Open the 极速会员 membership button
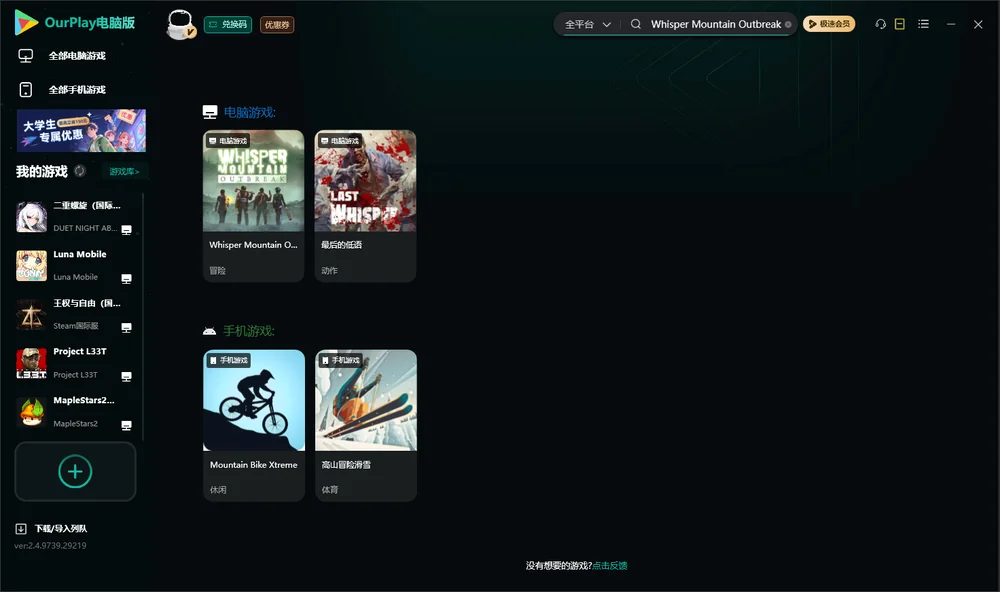 point(829,24)
